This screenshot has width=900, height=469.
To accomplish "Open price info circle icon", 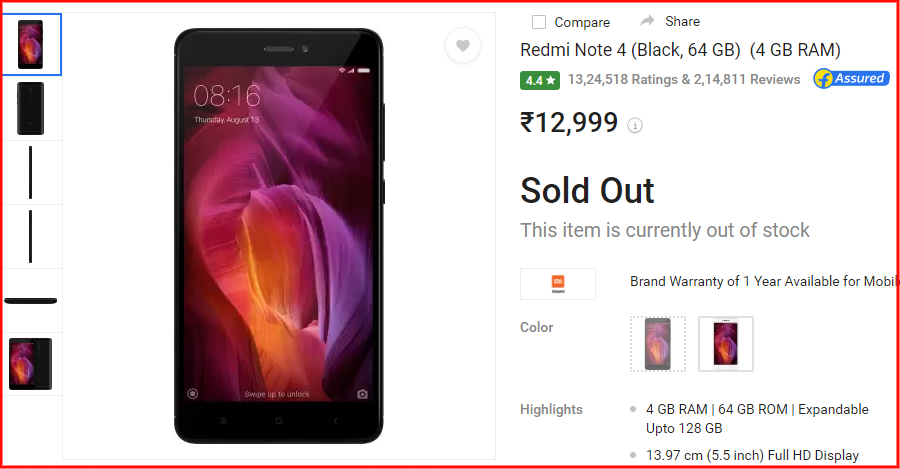I will (635, 125).
